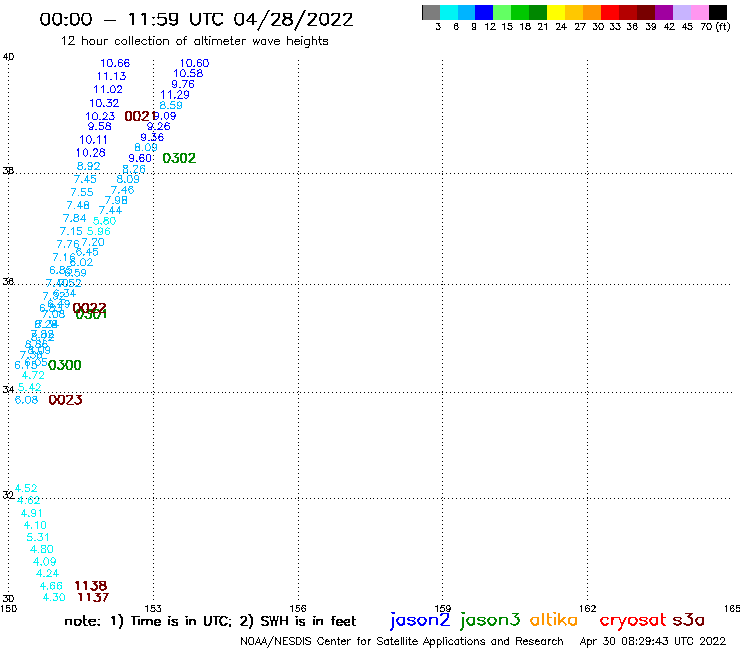Click the longitude axis label 159

[443, 608]
